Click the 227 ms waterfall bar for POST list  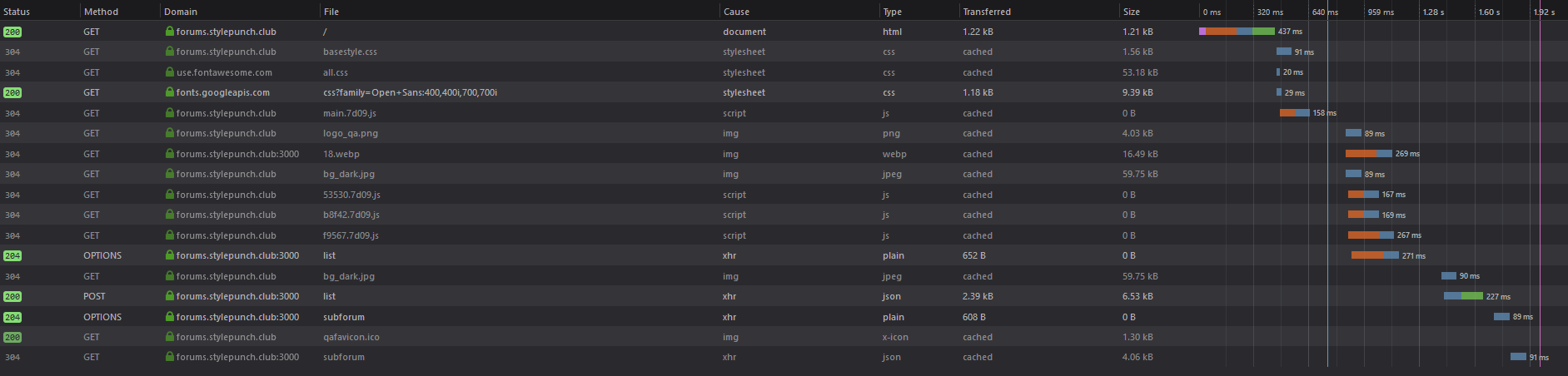(x=1463, y=296)
